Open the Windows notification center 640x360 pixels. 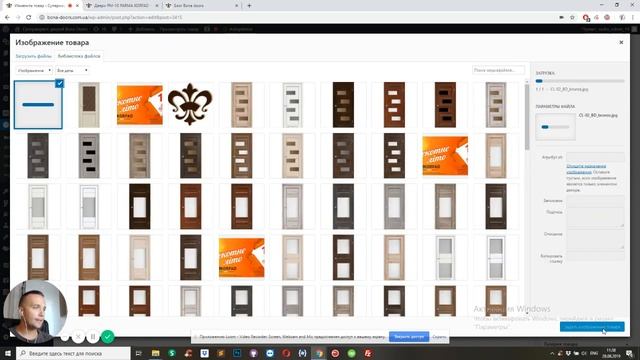pos(629,353)
